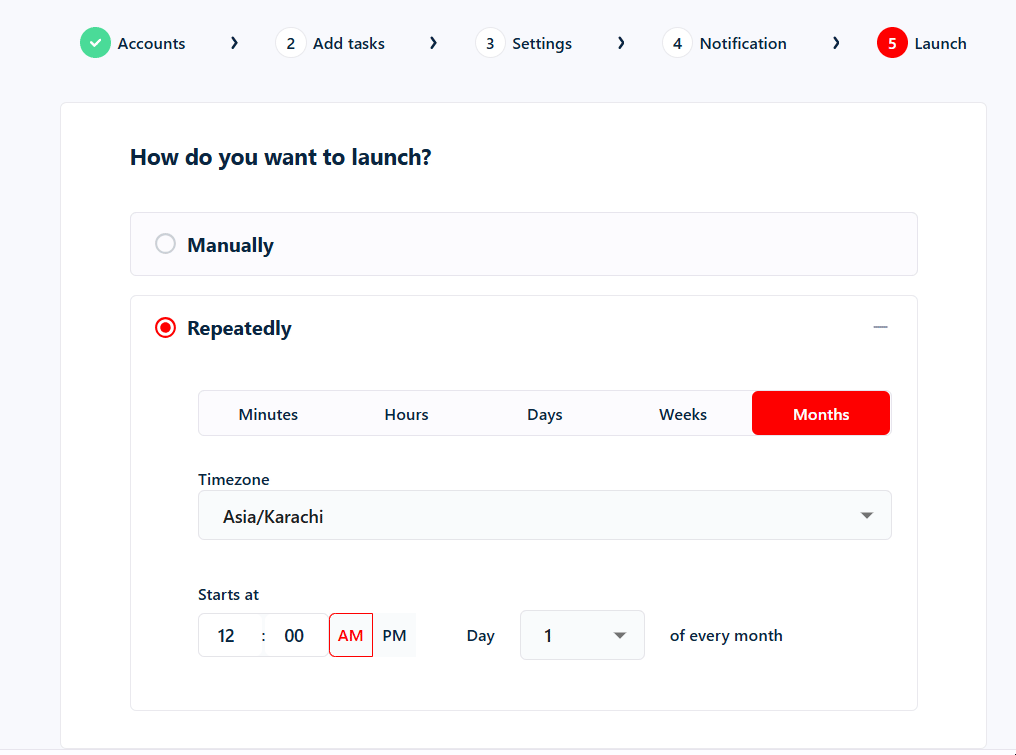Click the 'Timezone' field label
Viewport: 1016px width, 755px height.
pos(233,480)
